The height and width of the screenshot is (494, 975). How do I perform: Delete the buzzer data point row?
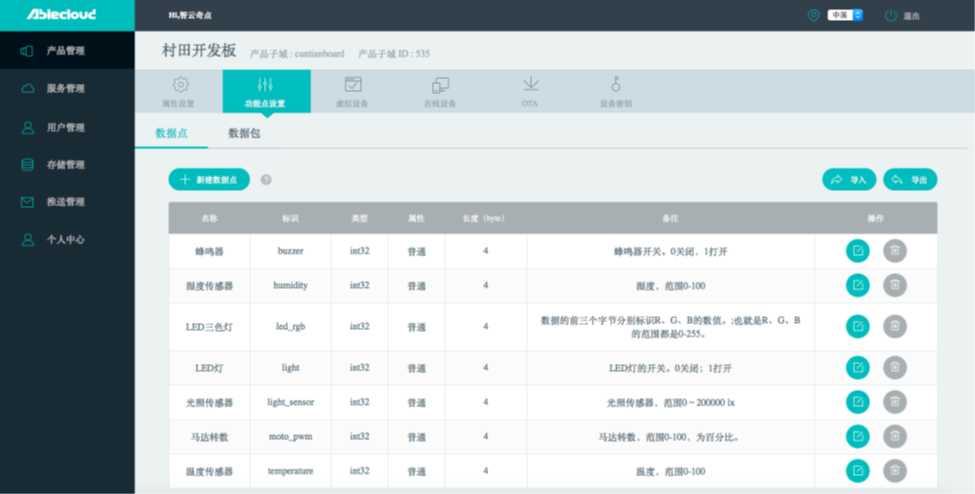(x=895, y=251)
